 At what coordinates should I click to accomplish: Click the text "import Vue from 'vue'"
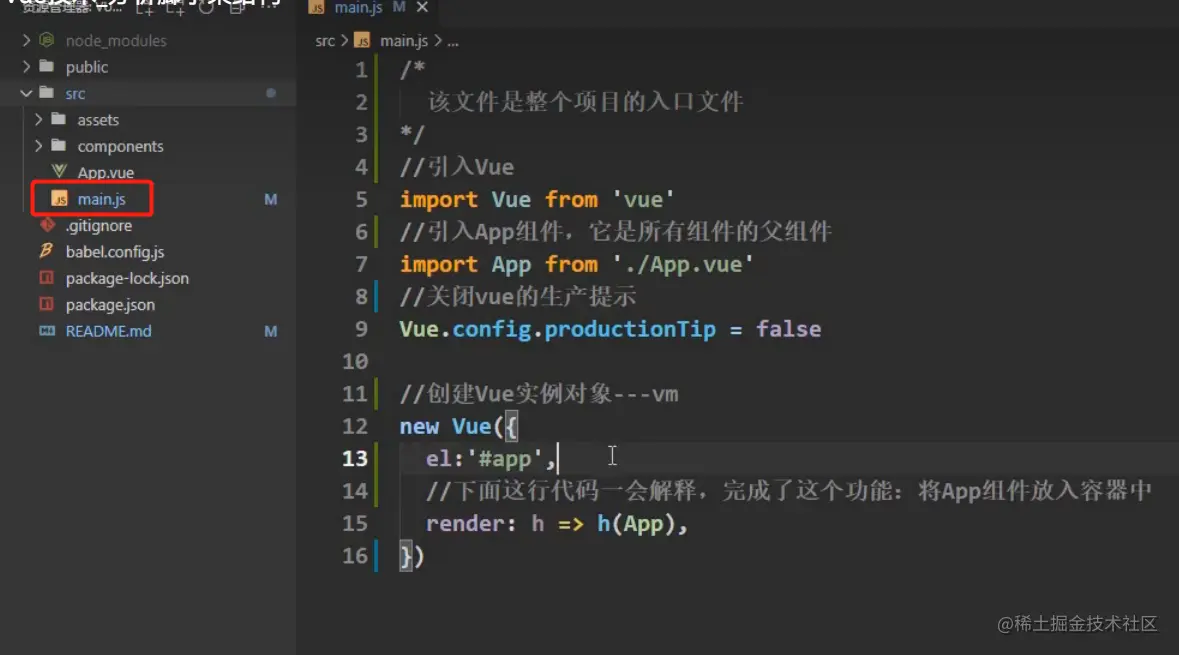click(537, 199)
